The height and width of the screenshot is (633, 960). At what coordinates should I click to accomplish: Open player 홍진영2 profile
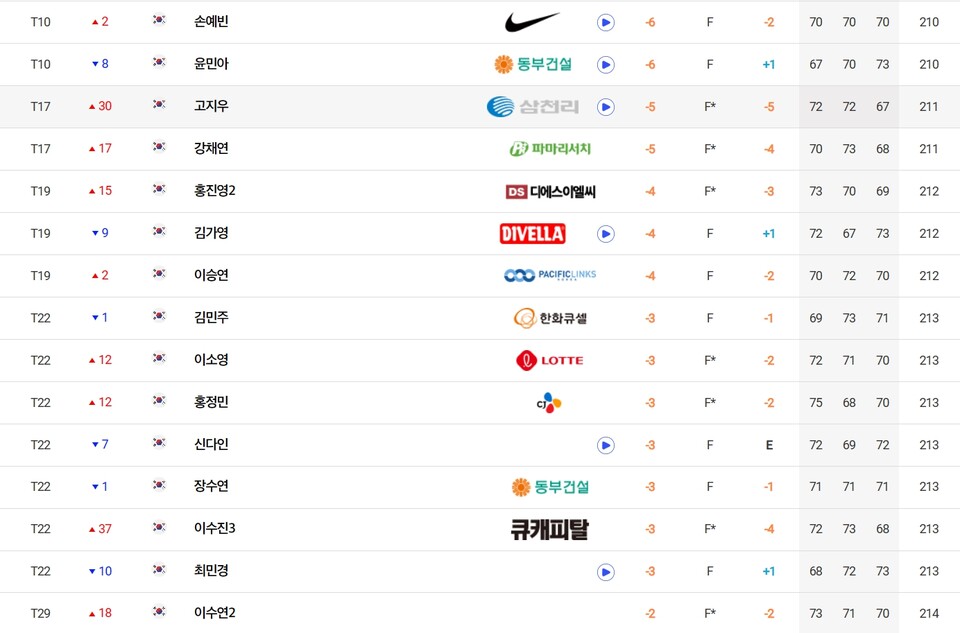(x=215, y=191)
